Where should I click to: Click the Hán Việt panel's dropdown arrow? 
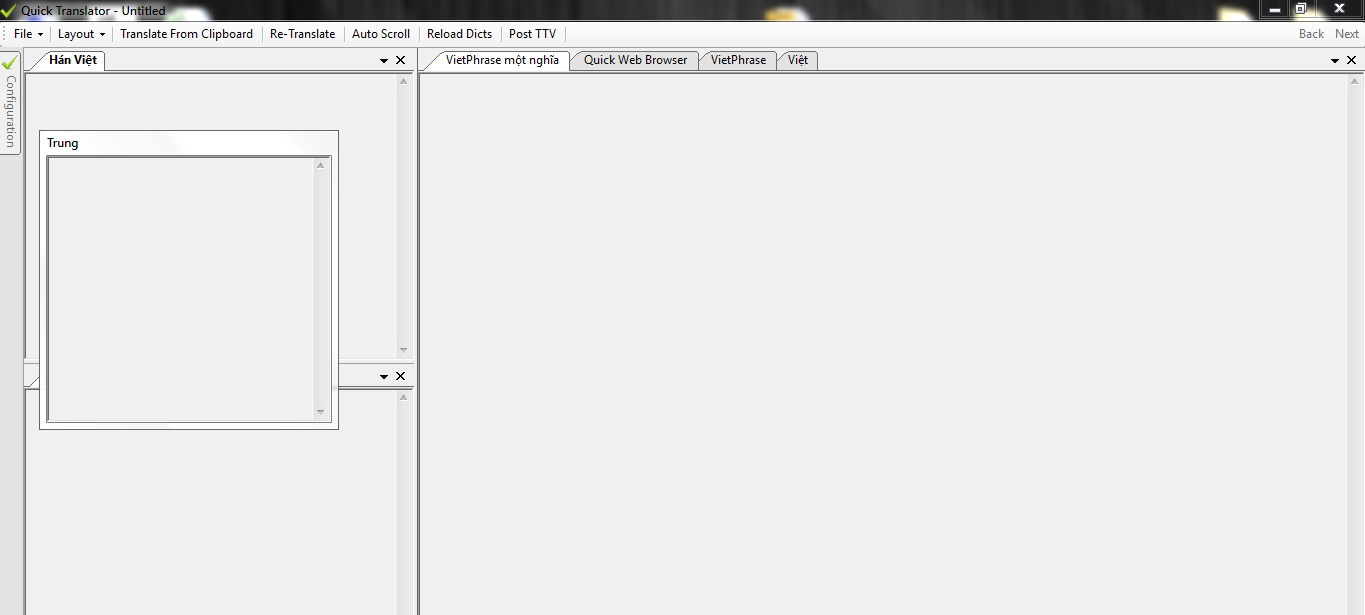pos(384,61)
